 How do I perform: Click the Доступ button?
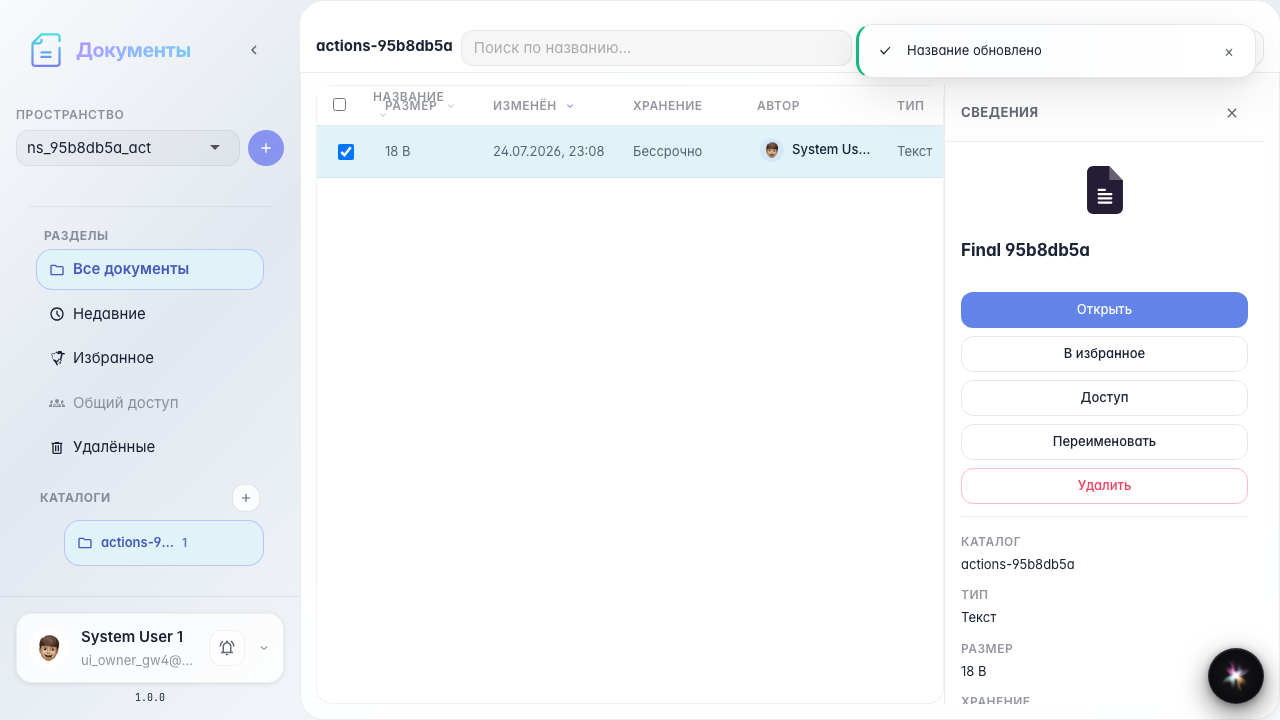pos(1104,398)
